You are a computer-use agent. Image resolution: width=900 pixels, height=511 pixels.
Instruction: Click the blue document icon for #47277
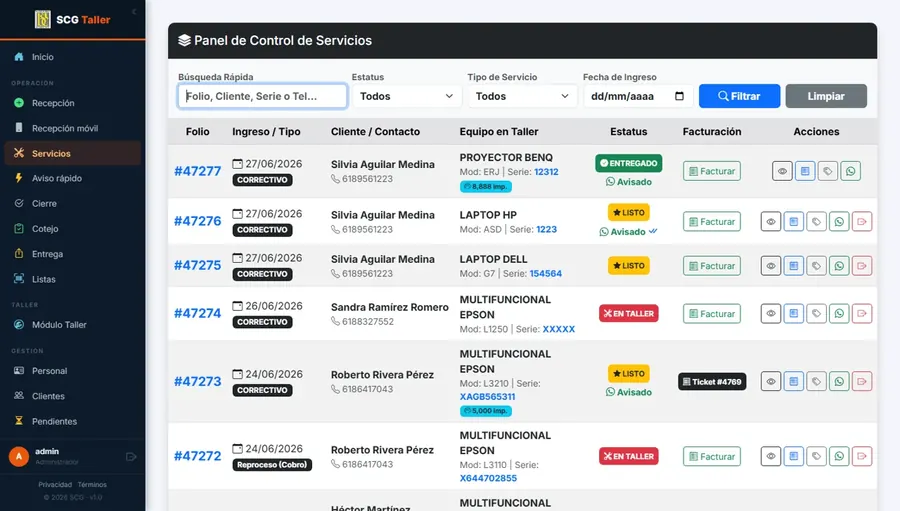[x=805, y=171]
